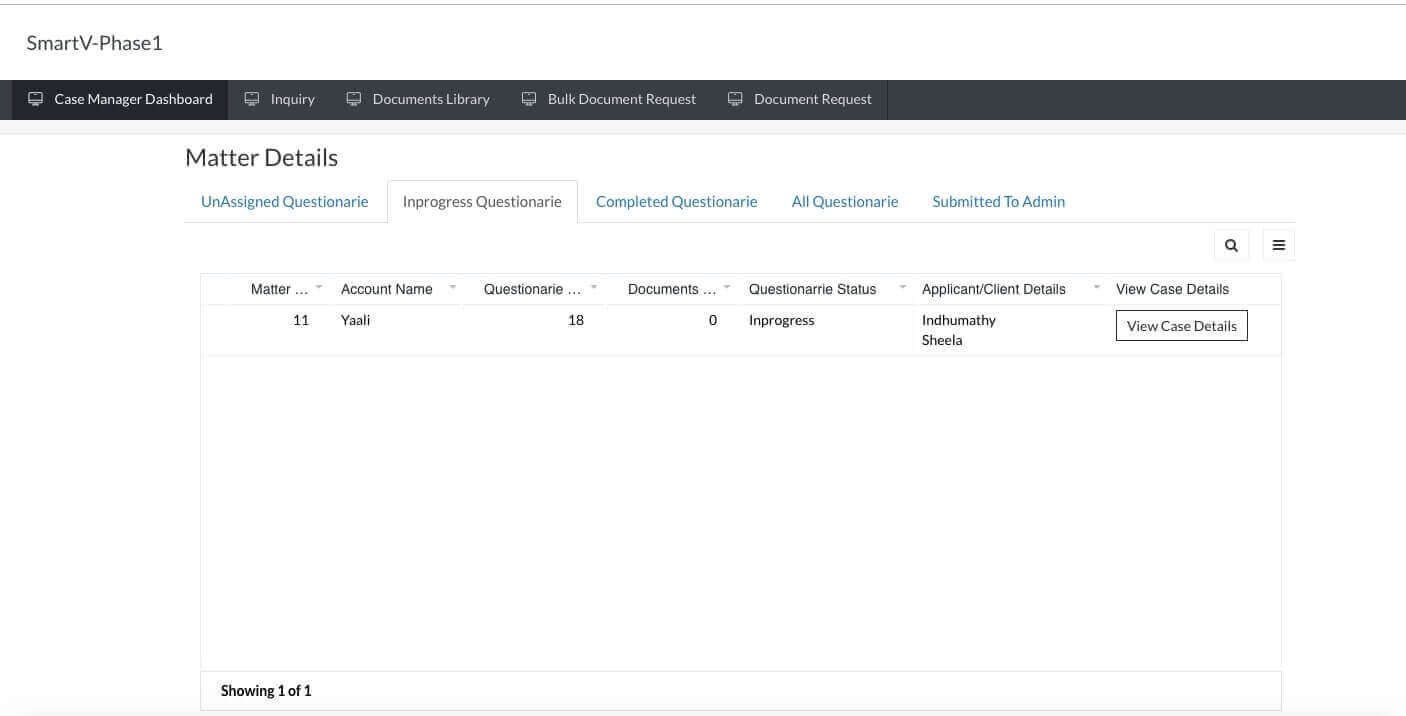Open the All Questionarie tab
Screen dimensions: 1406x716
point(845,202)
